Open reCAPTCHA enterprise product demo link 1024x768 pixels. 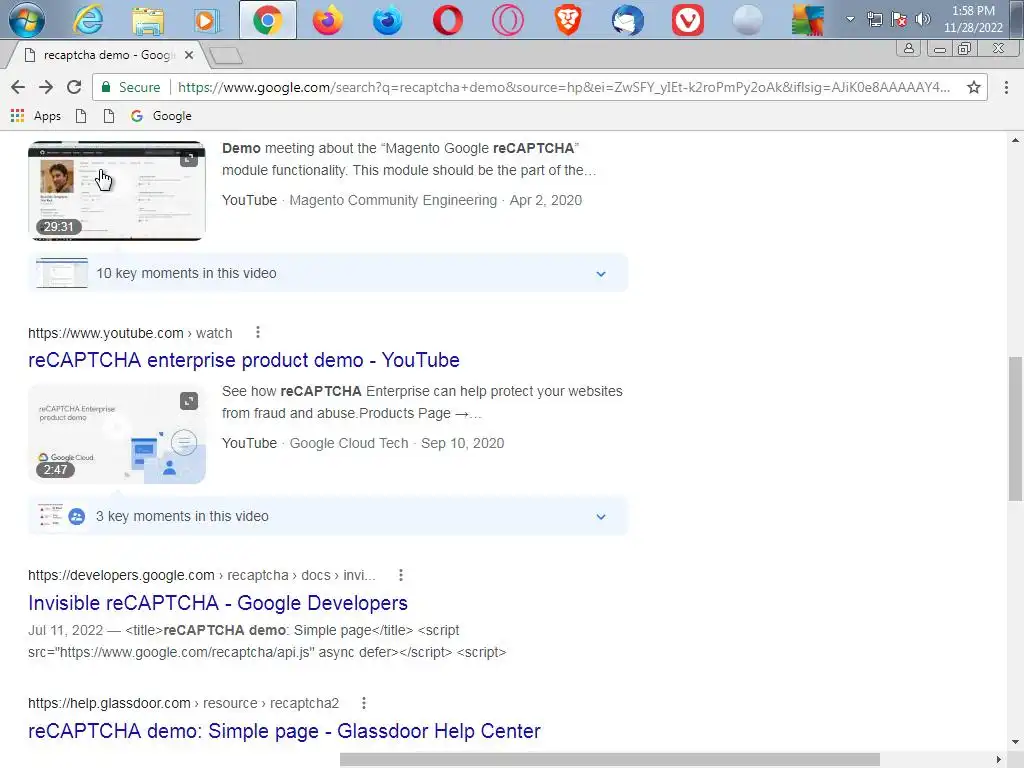(x=244, y=360)
